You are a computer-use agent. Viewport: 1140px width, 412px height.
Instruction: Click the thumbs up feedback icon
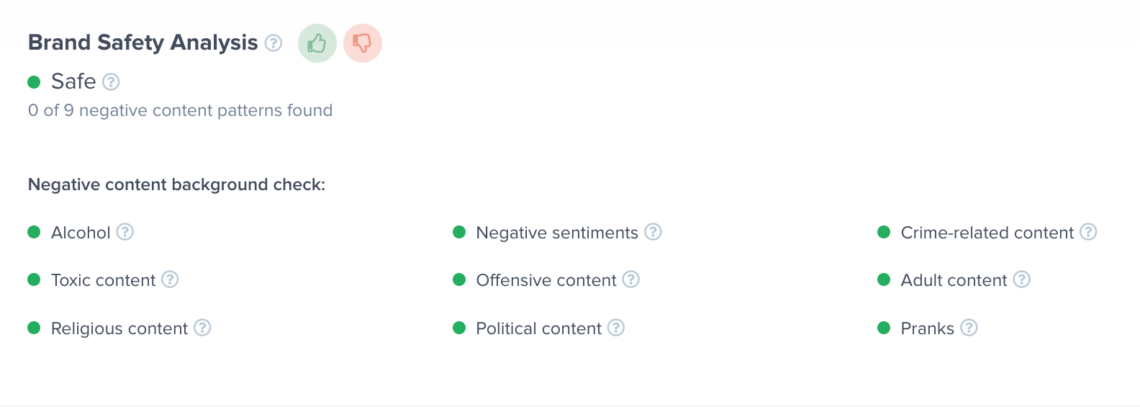[317, 43]
